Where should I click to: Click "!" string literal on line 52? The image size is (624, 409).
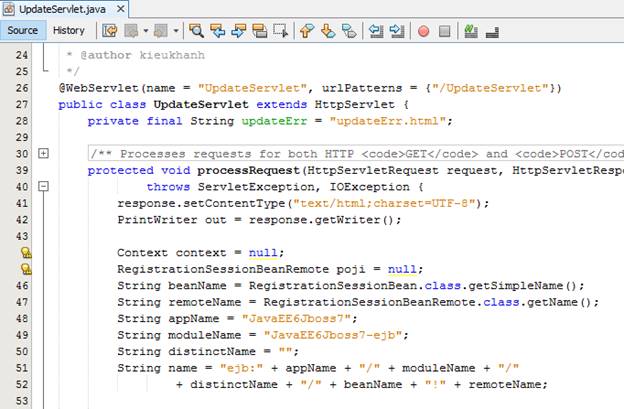435,384
